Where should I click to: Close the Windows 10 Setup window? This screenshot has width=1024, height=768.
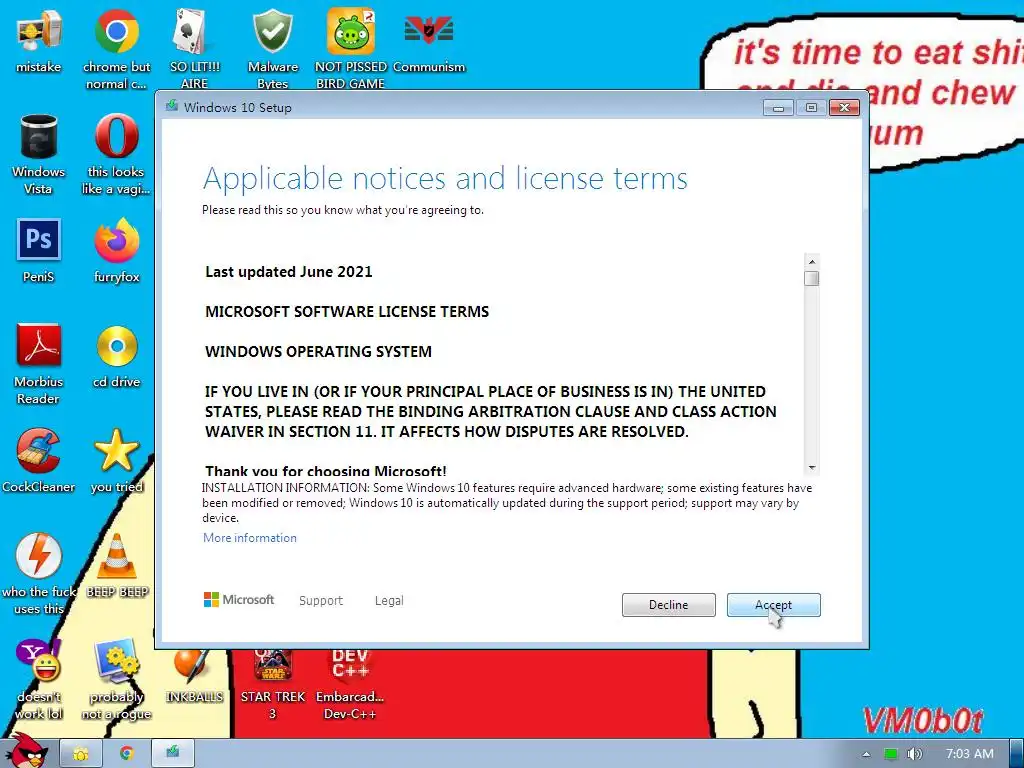pyautogui.click(x=844, y=108)
